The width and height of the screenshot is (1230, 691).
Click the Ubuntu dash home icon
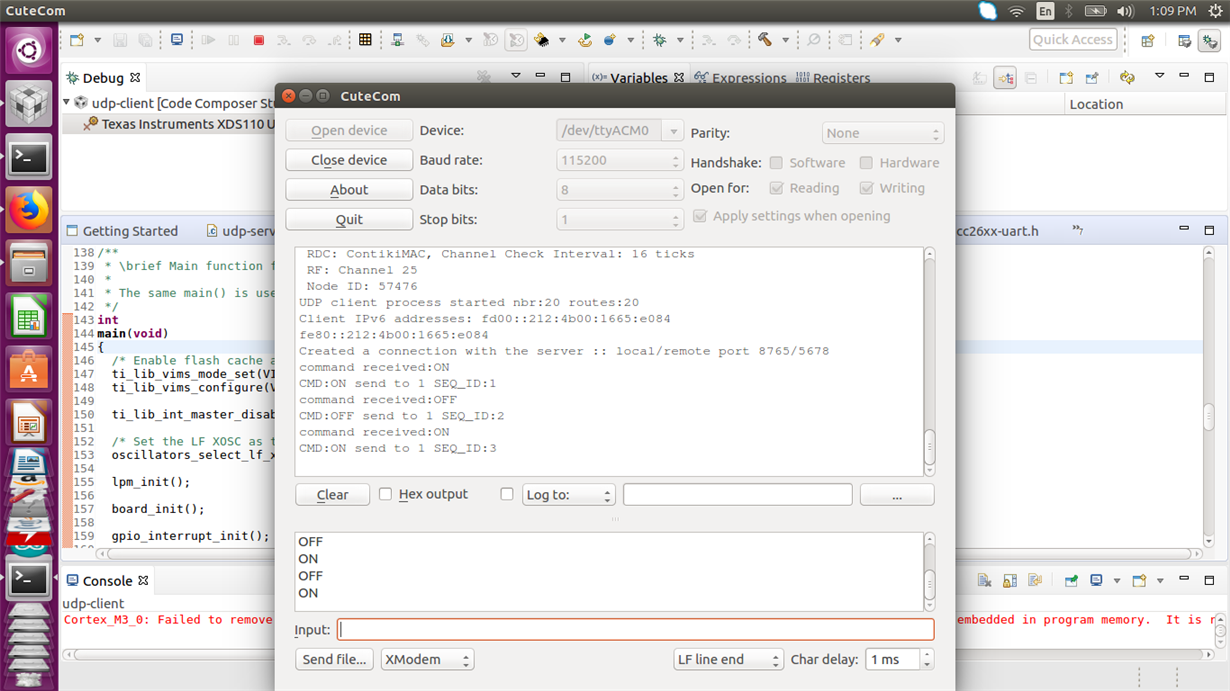(x=29, y=49)
